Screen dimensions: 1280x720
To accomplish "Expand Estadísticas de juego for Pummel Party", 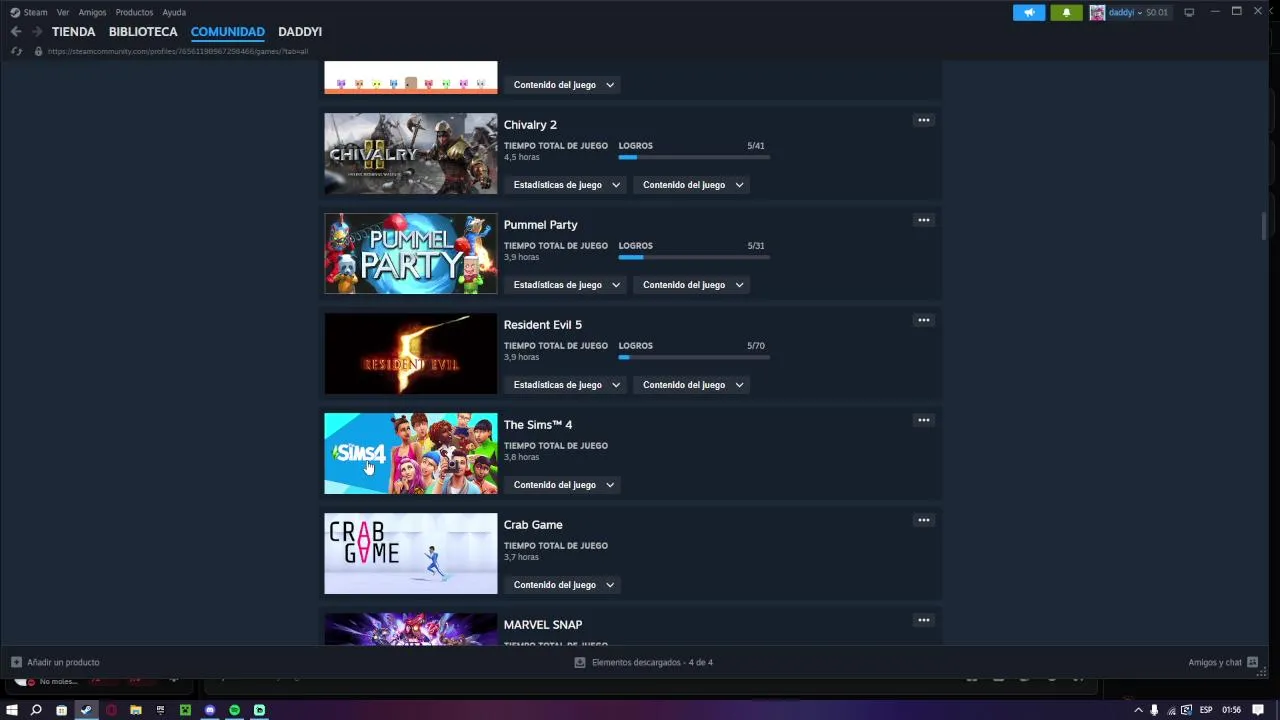I will coord(566,285).
